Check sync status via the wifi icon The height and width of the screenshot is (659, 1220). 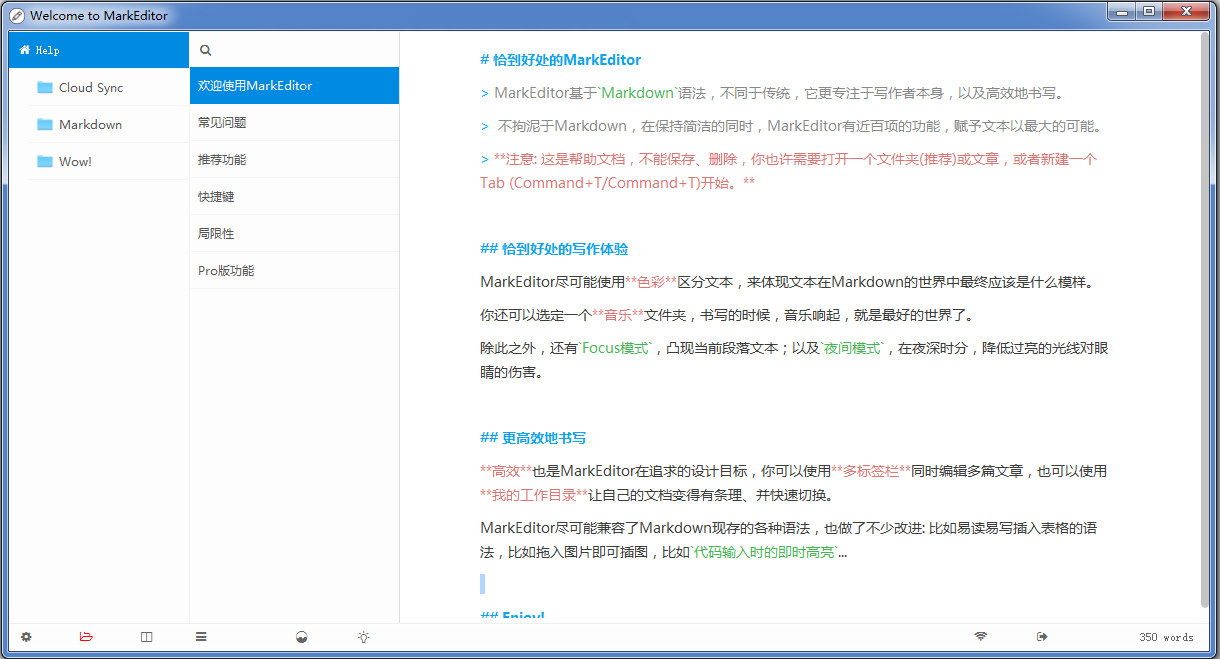tap(980, 637)
